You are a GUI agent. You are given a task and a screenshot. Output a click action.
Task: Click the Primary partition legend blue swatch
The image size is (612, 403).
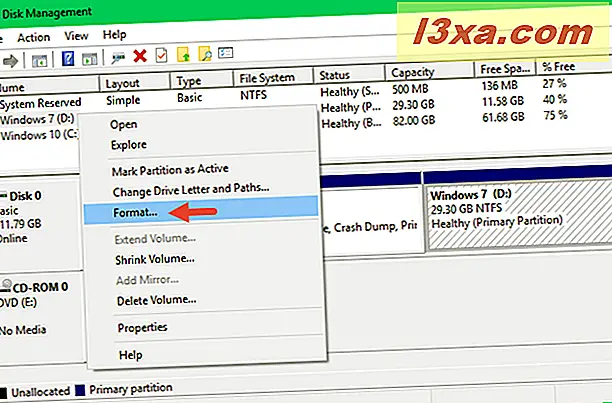80,391
